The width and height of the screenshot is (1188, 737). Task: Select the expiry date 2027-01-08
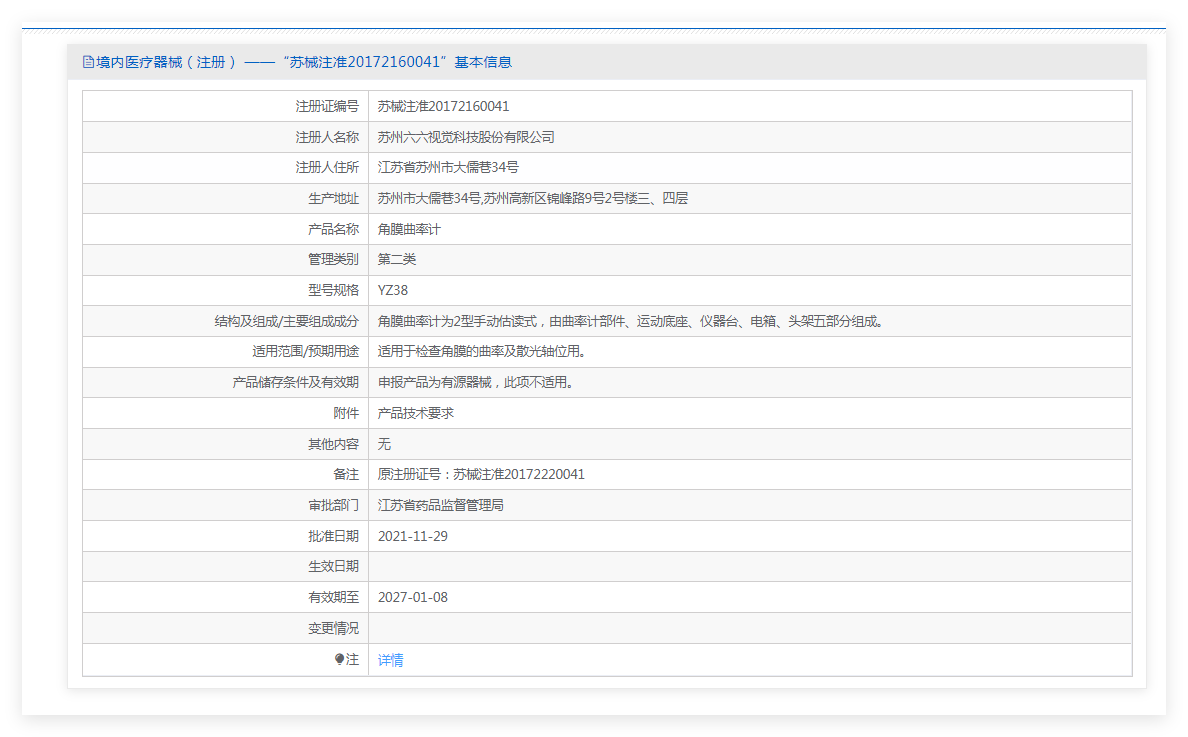click(413, 598)
